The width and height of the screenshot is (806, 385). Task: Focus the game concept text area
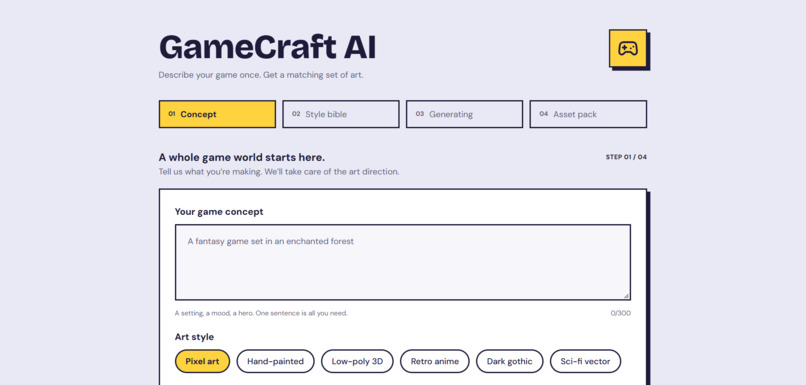click(402, 262)
